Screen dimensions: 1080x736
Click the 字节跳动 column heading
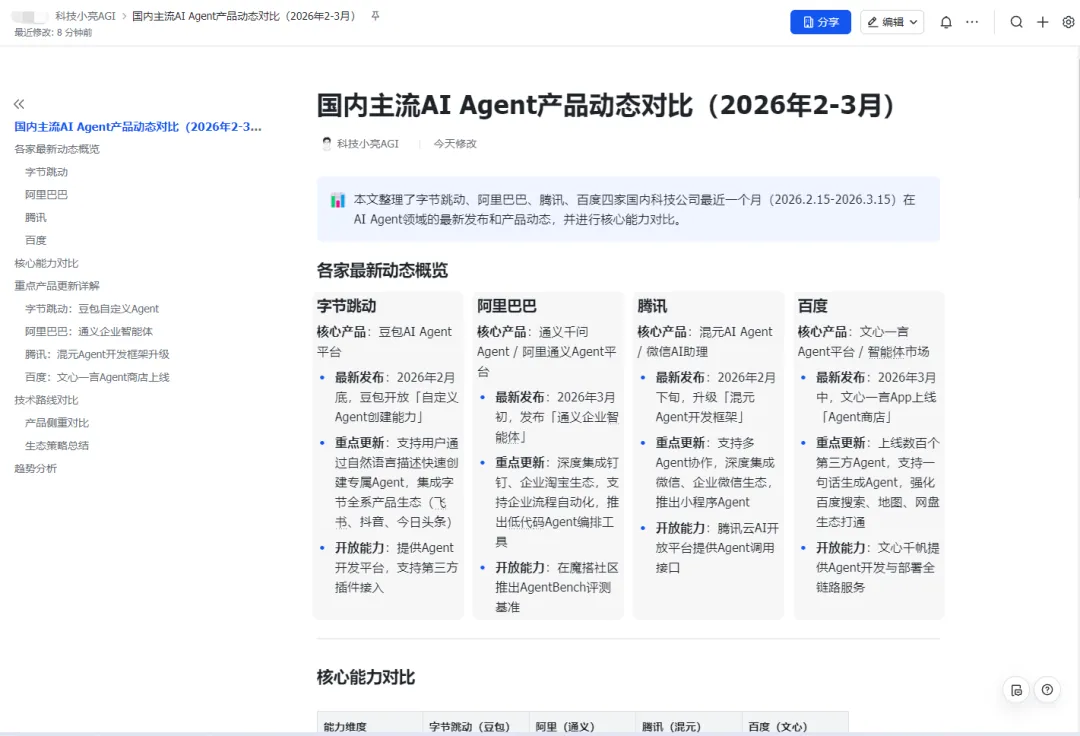click(x=346, y=306)
